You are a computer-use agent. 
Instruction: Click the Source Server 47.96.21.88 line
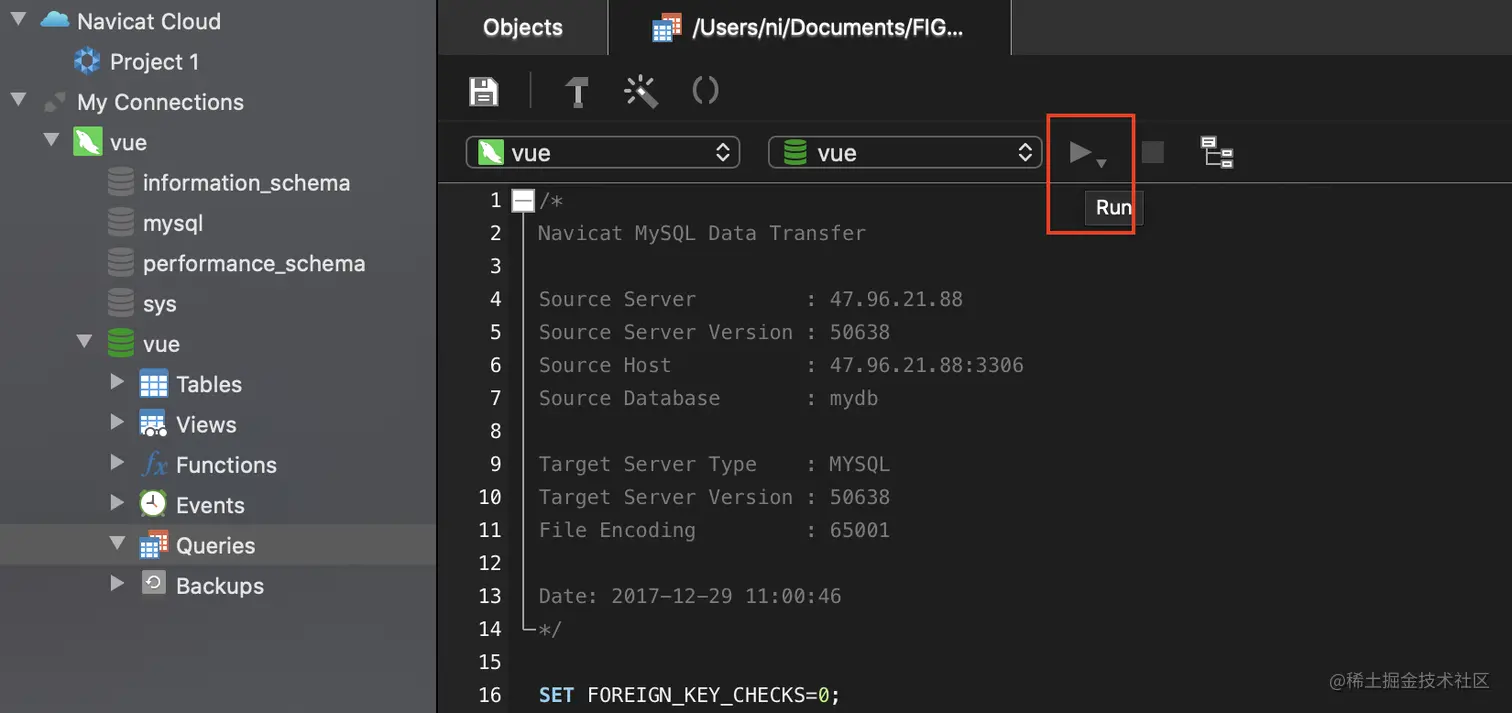tap(750, 299)
